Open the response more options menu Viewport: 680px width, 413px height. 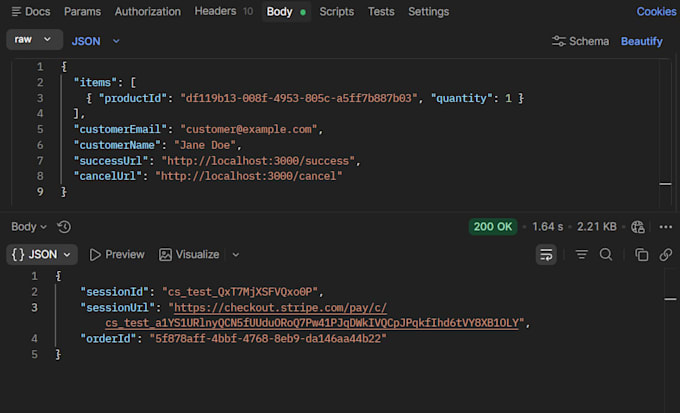pyautogui.click(x=665, y=227)
